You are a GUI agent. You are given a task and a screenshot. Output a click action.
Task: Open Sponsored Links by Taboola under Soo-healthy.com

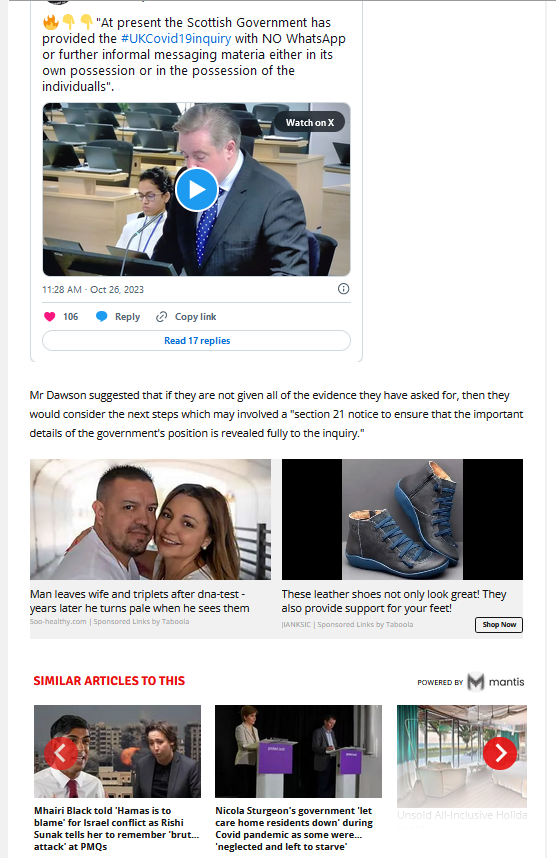141,622
